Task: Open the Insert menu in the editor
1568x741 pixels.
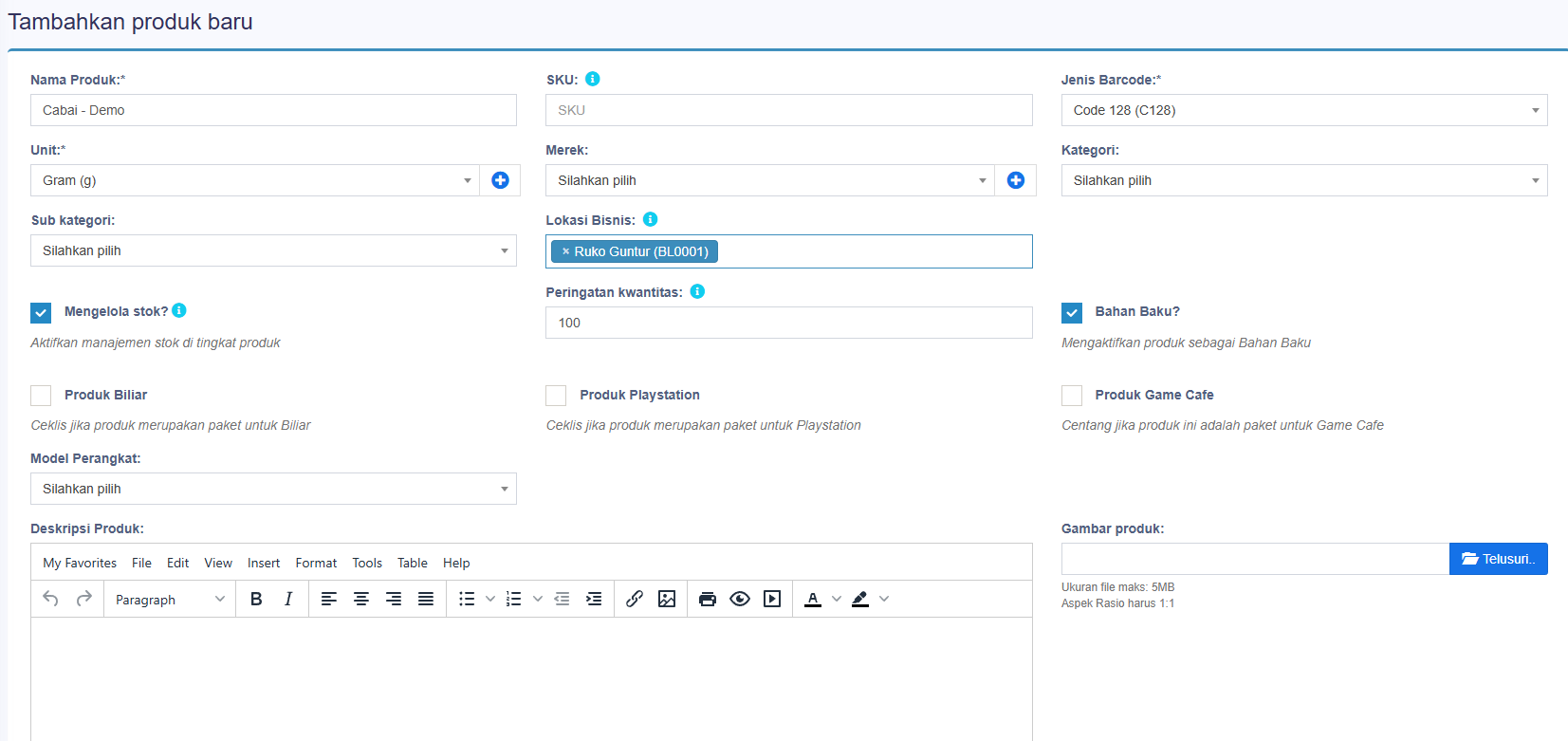Action: point(264,563)
